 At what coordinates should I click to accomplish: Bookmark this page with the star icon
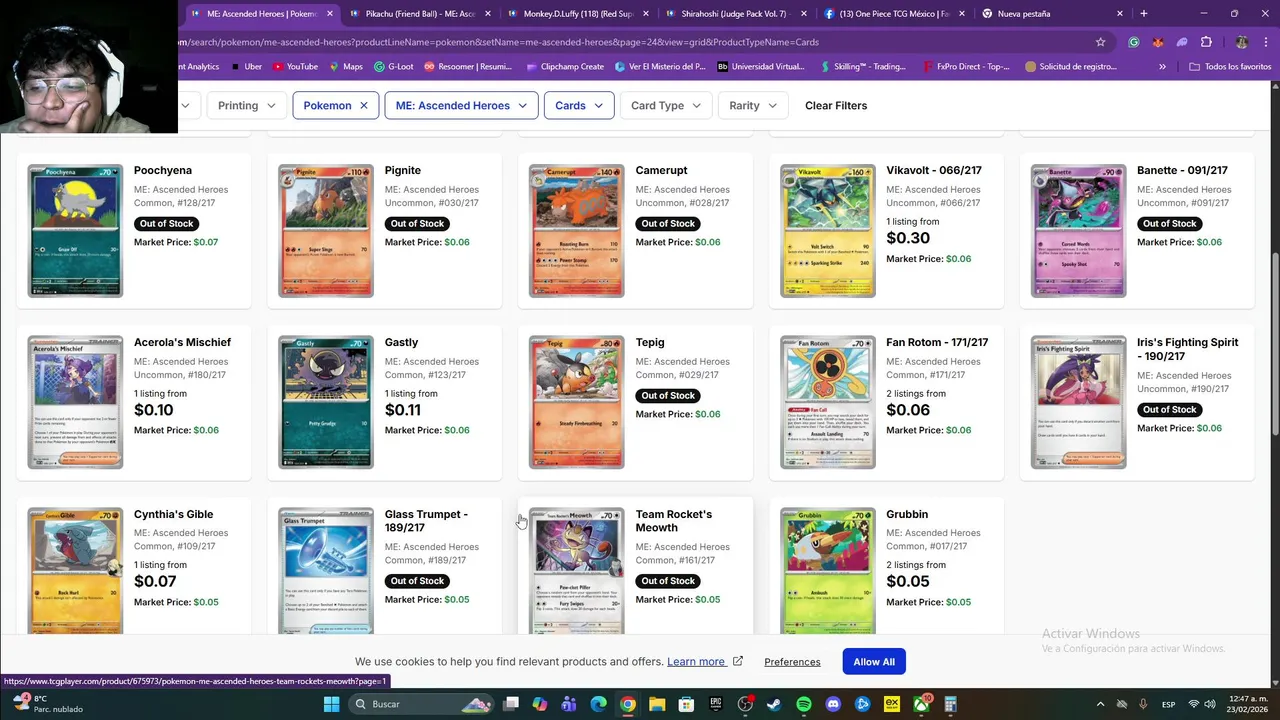[x=1101, y=42]
